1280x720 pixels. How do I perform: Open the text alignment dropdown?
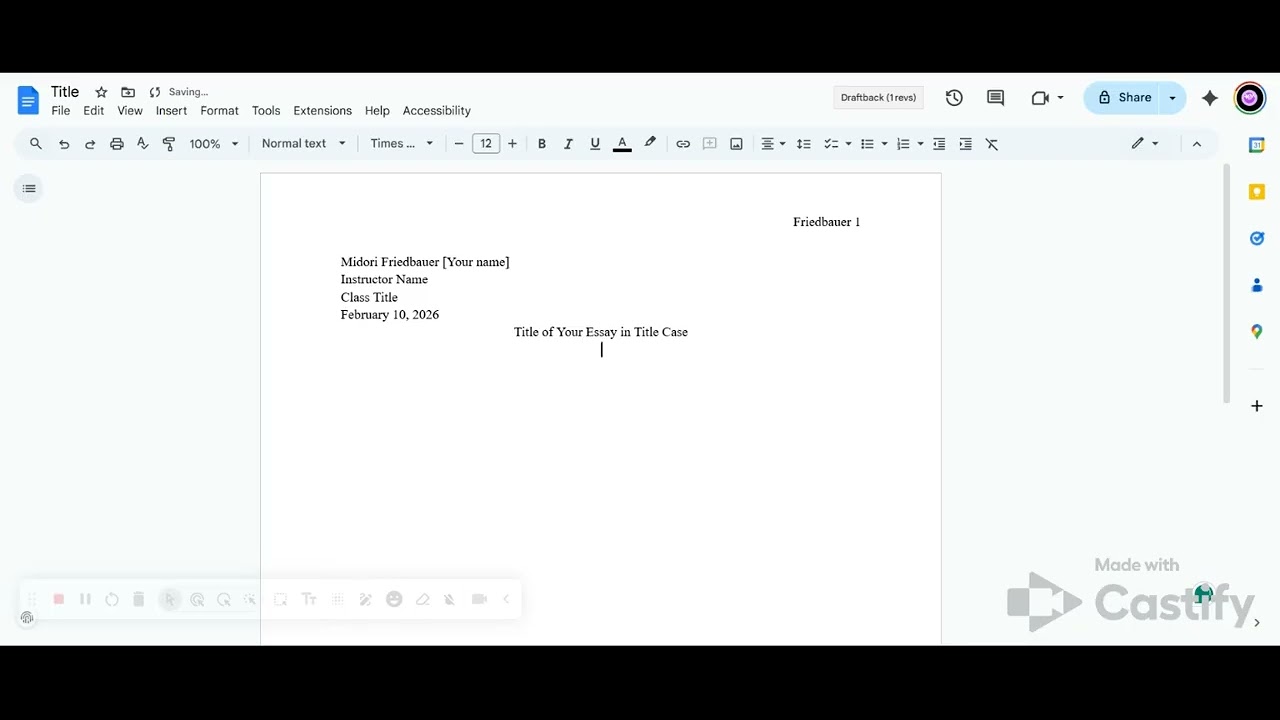[x=773, y=144]
